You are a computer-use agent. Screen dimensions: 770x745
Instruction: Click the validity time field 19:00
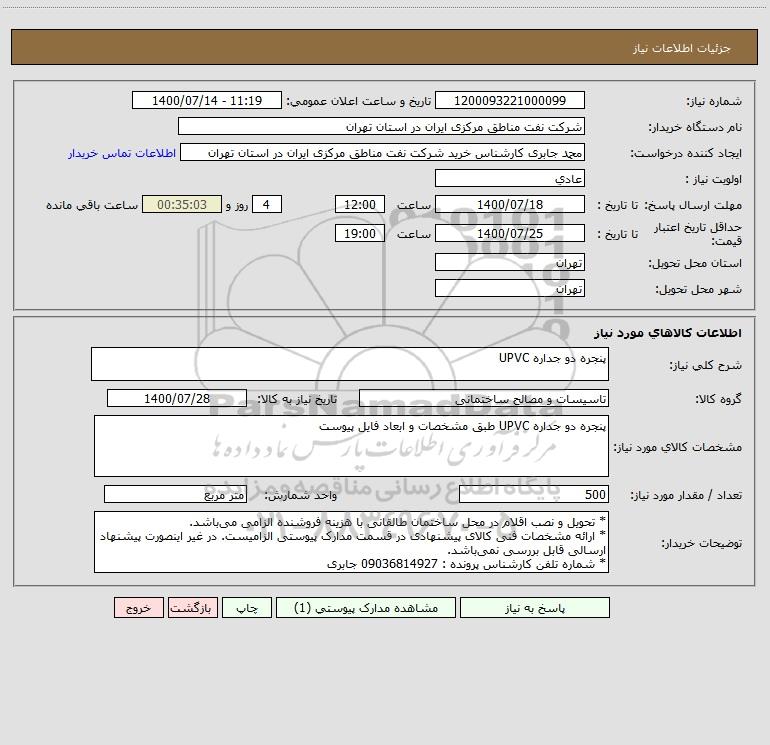tap(359, 233)
